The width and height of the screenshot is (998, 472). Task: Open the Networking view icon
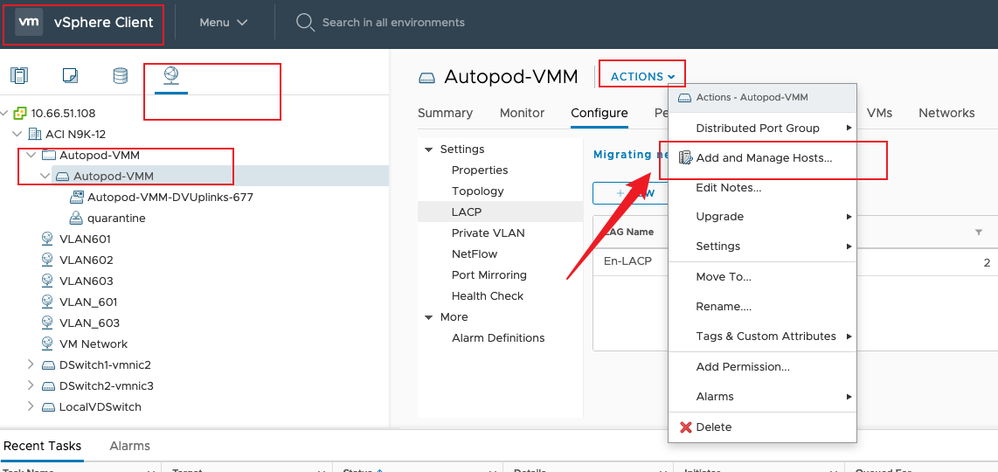(171, 76)
